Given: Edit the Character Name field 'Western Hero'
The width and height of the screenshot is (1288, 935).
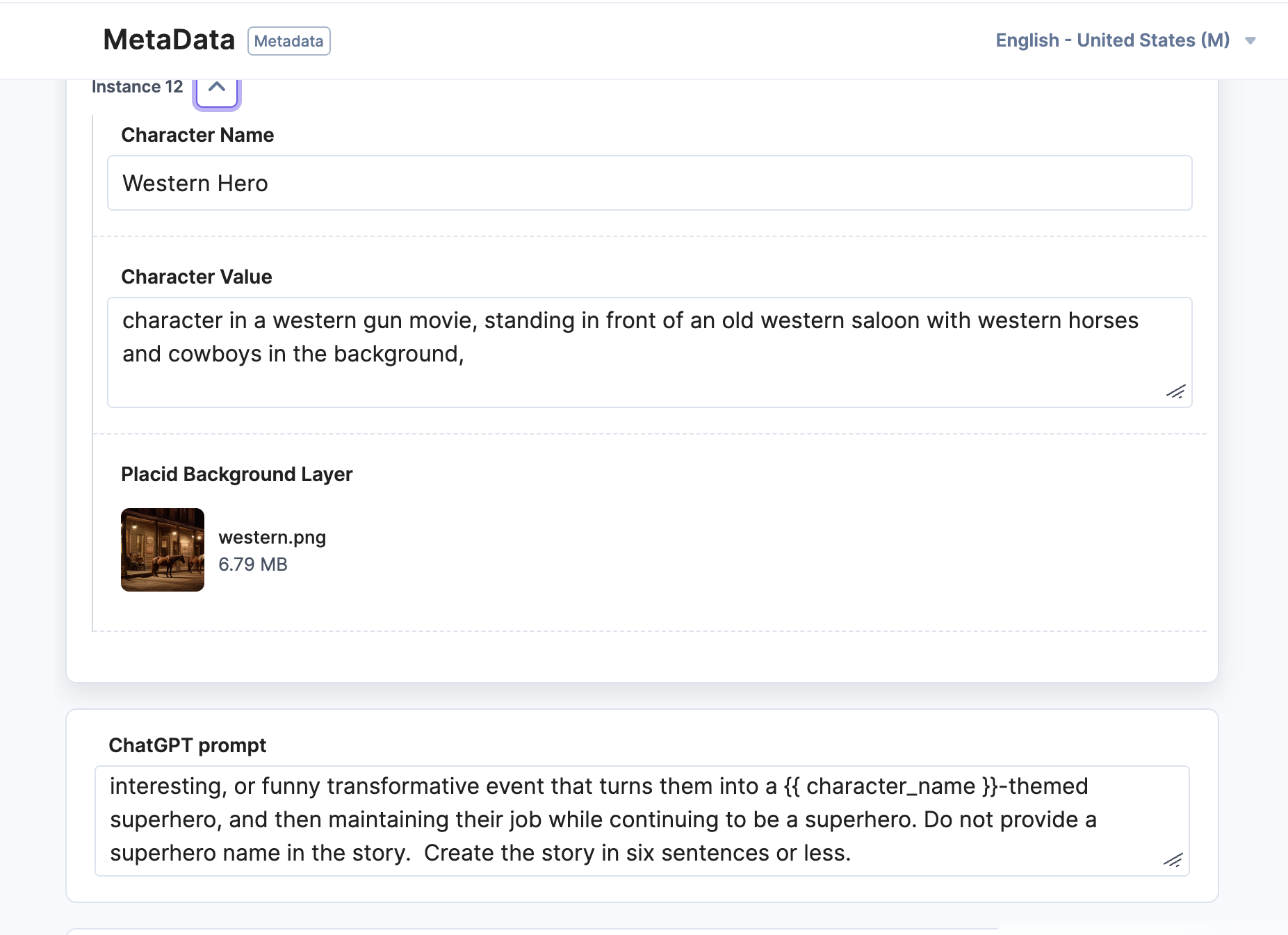Looking at the screenshot, I should [x=650, y=183].
